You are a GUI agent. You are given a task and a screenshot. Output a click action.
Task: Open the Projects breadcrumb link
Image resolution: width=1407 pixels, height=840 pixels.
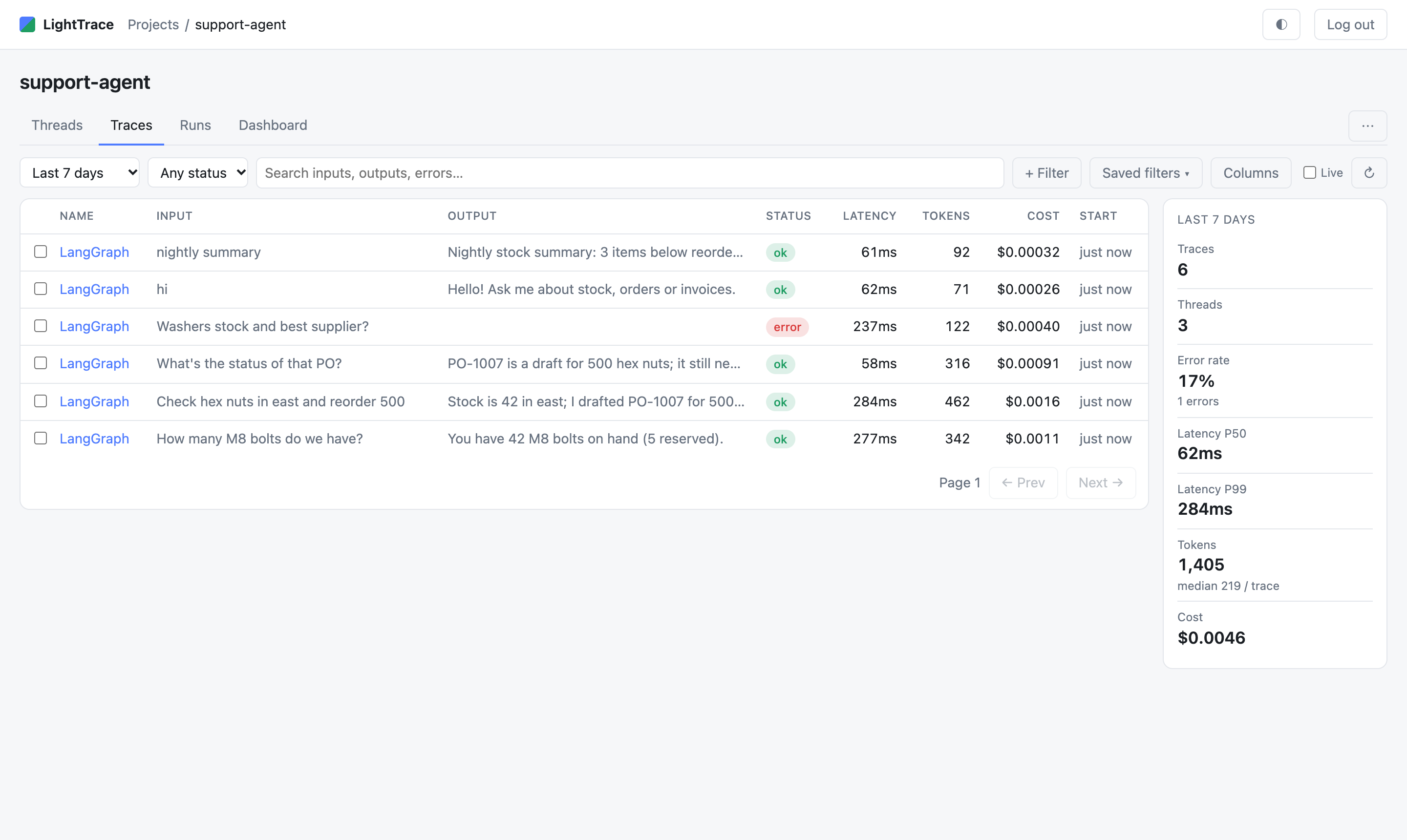pos(153,24)
